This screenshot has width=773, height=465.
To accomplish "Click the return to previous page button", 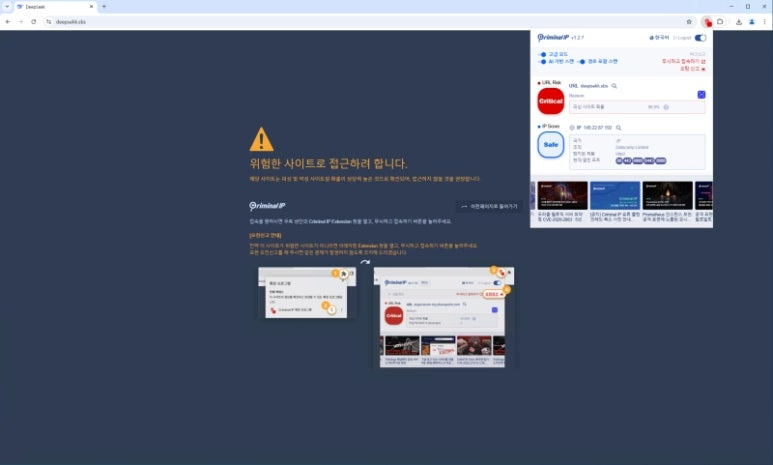I will (489, 207).
